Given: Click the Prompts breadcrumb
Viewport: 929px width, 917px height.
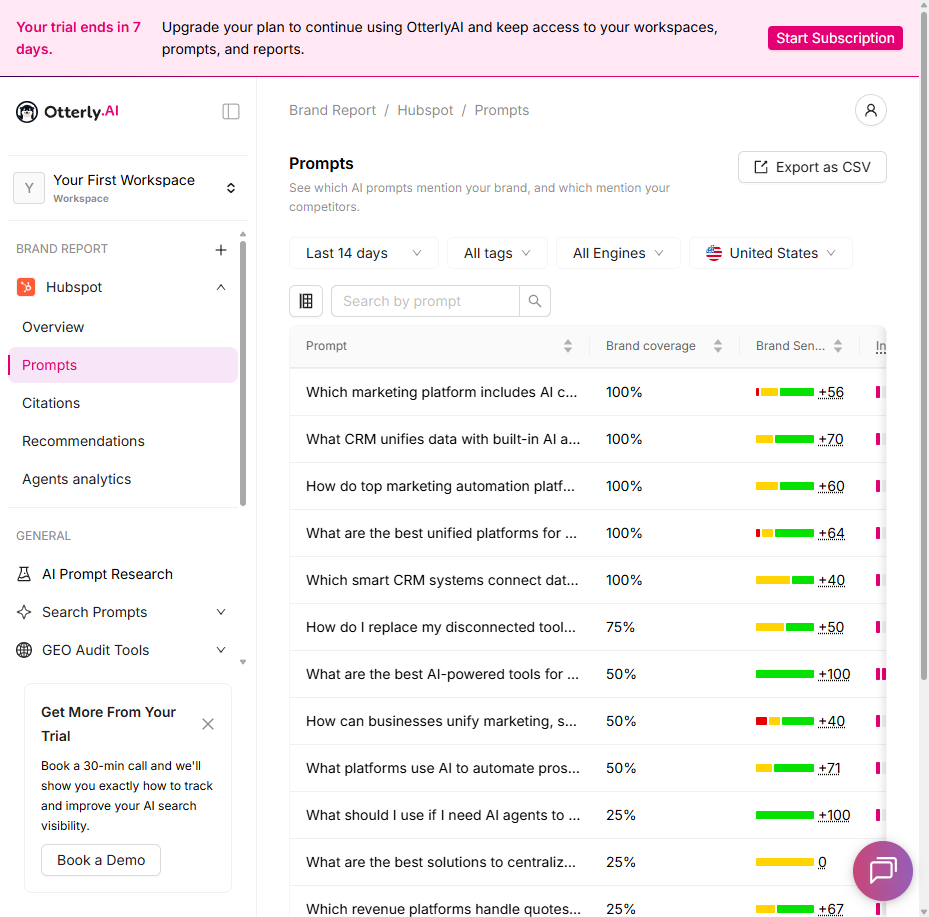Looking at the screenshot, I should click(x=501, y=110).
